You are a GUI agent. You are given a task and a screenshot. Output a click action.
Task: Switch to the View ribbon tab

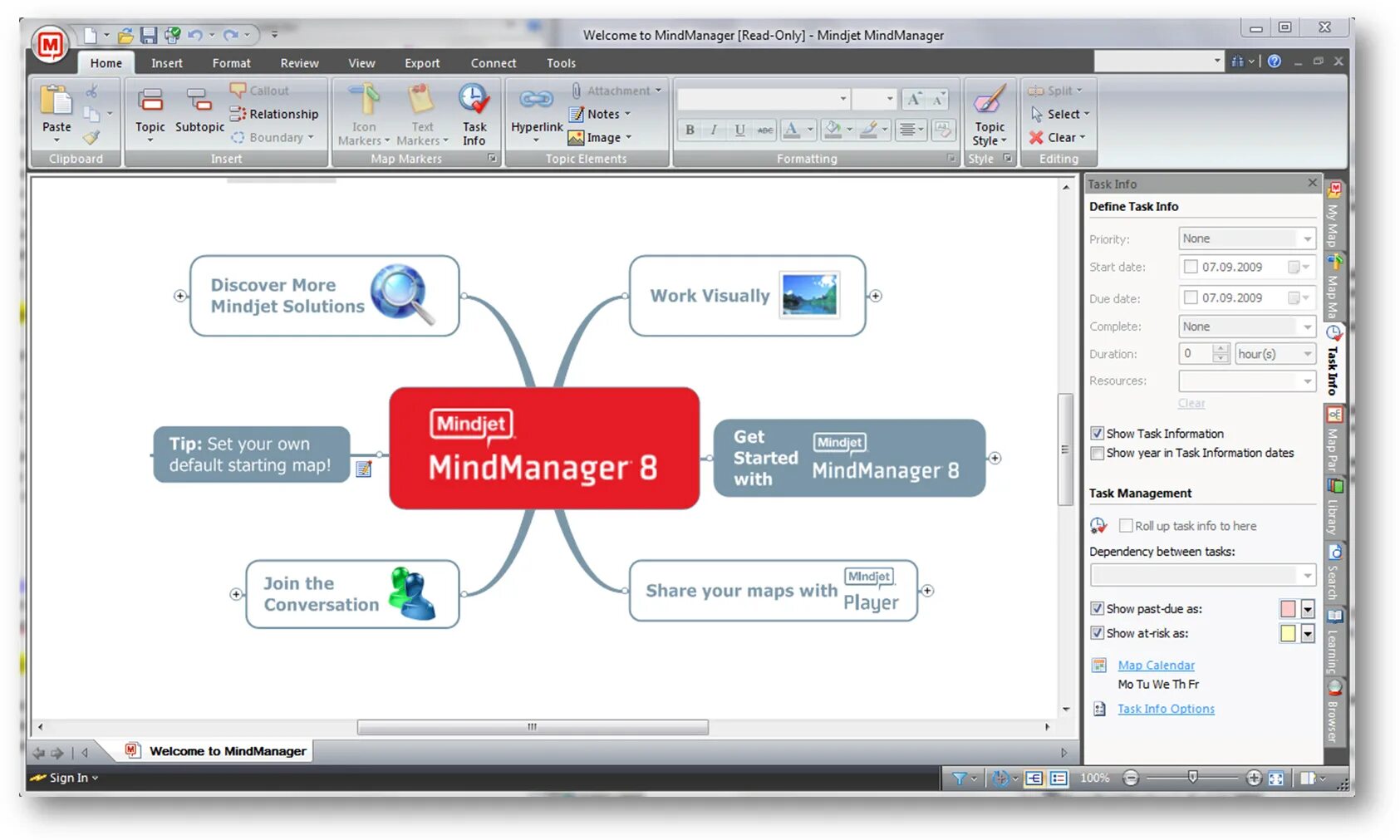pos(361,63)
